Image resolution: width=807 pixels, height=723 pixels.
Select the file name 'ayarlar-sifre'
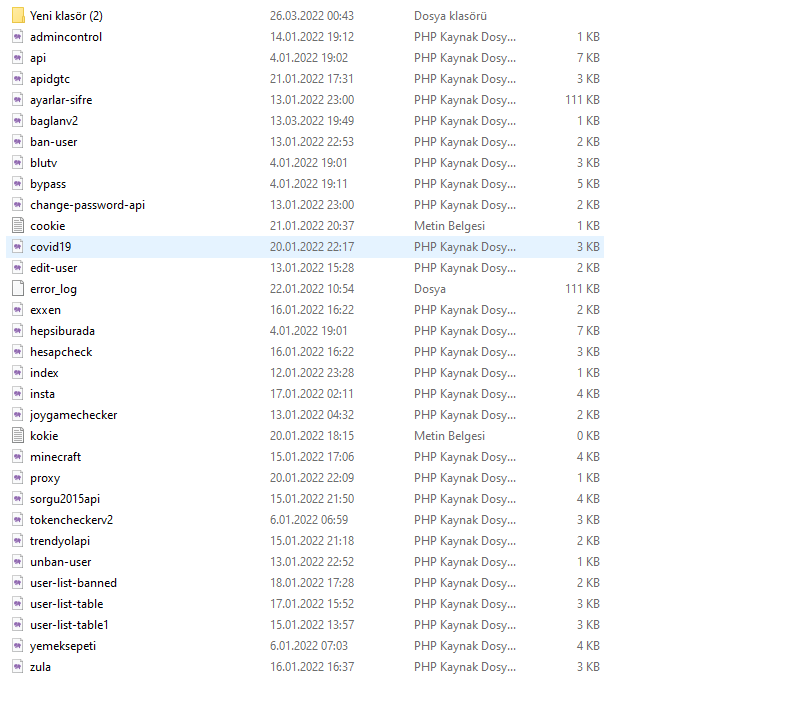click(x=61, y=100)
